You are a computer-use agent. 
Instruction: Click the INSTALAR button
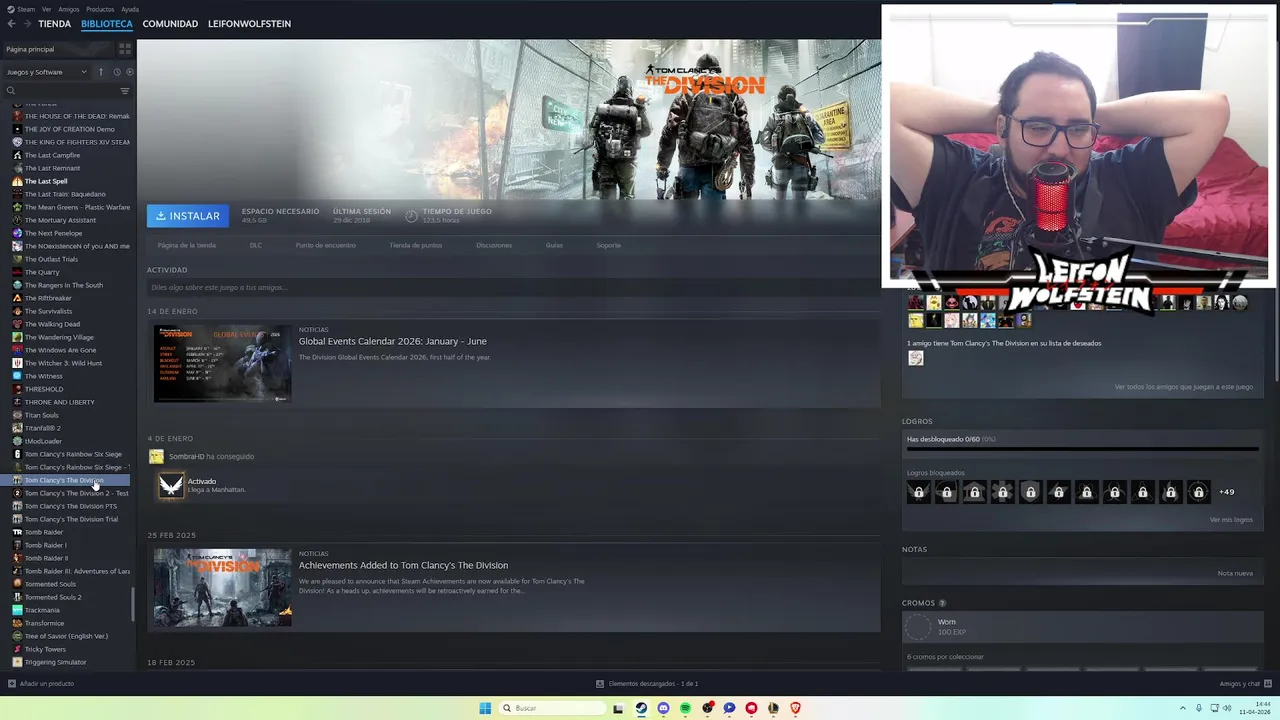coord(188,216)
